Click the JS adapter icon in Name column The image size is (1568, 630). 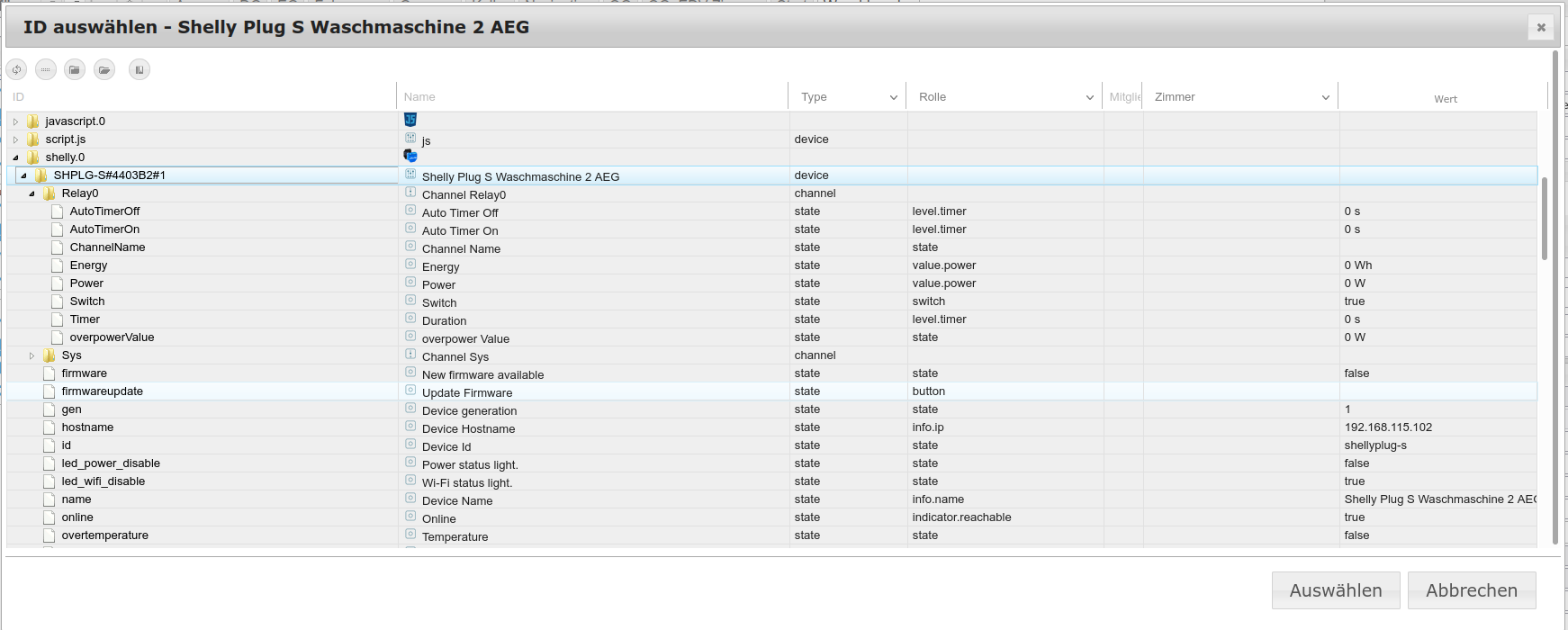(x=410, y=120)
